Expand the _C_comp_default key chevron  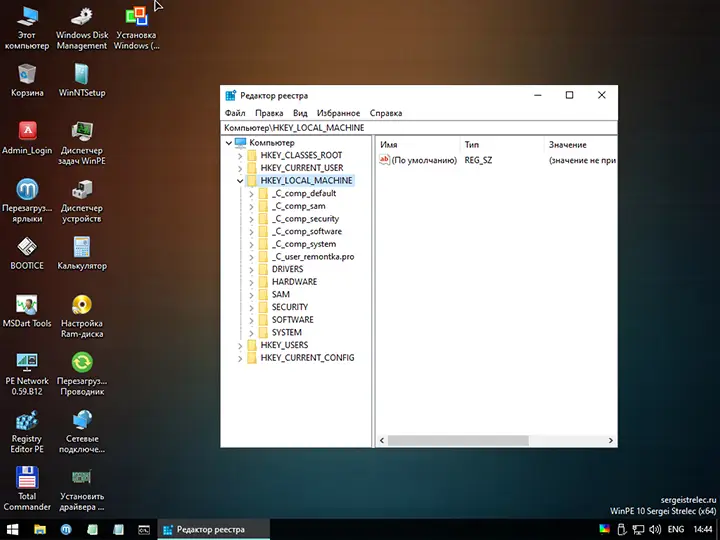point(251,194)
